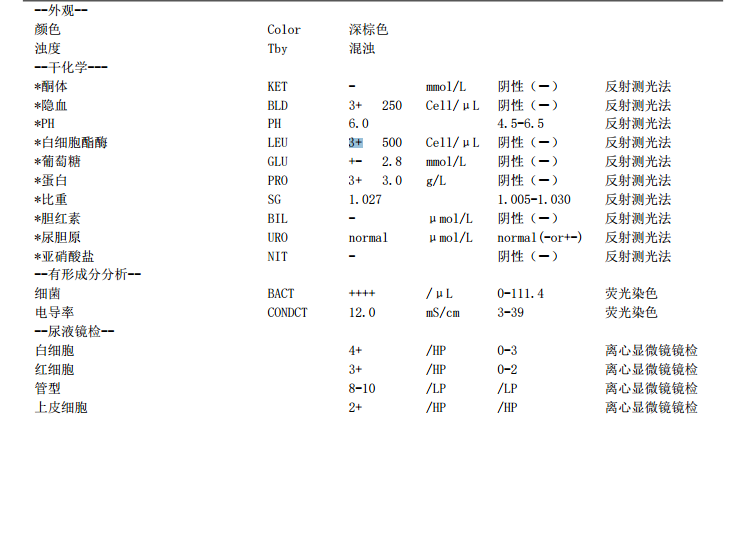Screen dimensions: 735x533
Task: Select the LEU value 500
Action: click(x=392, y=143)
